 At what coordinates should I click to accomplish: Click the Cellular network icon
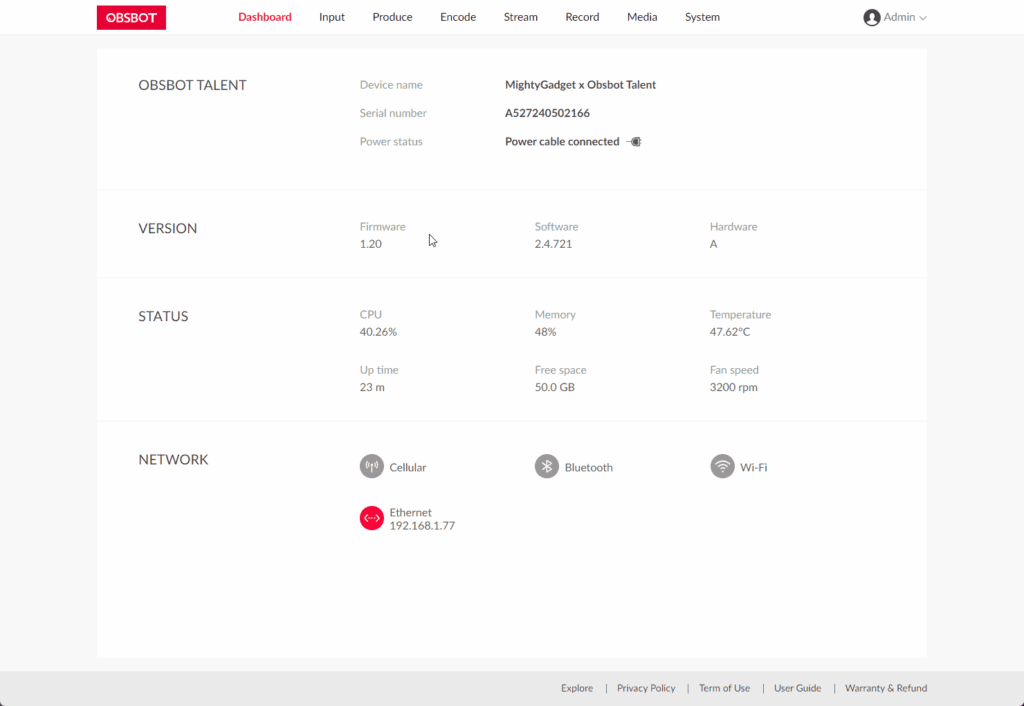[x=372, y=467]
